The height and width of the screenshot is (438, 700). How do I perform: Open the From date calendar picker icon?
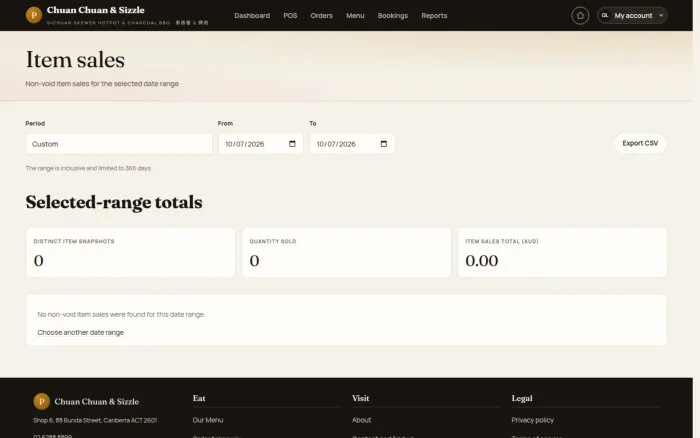292,144
